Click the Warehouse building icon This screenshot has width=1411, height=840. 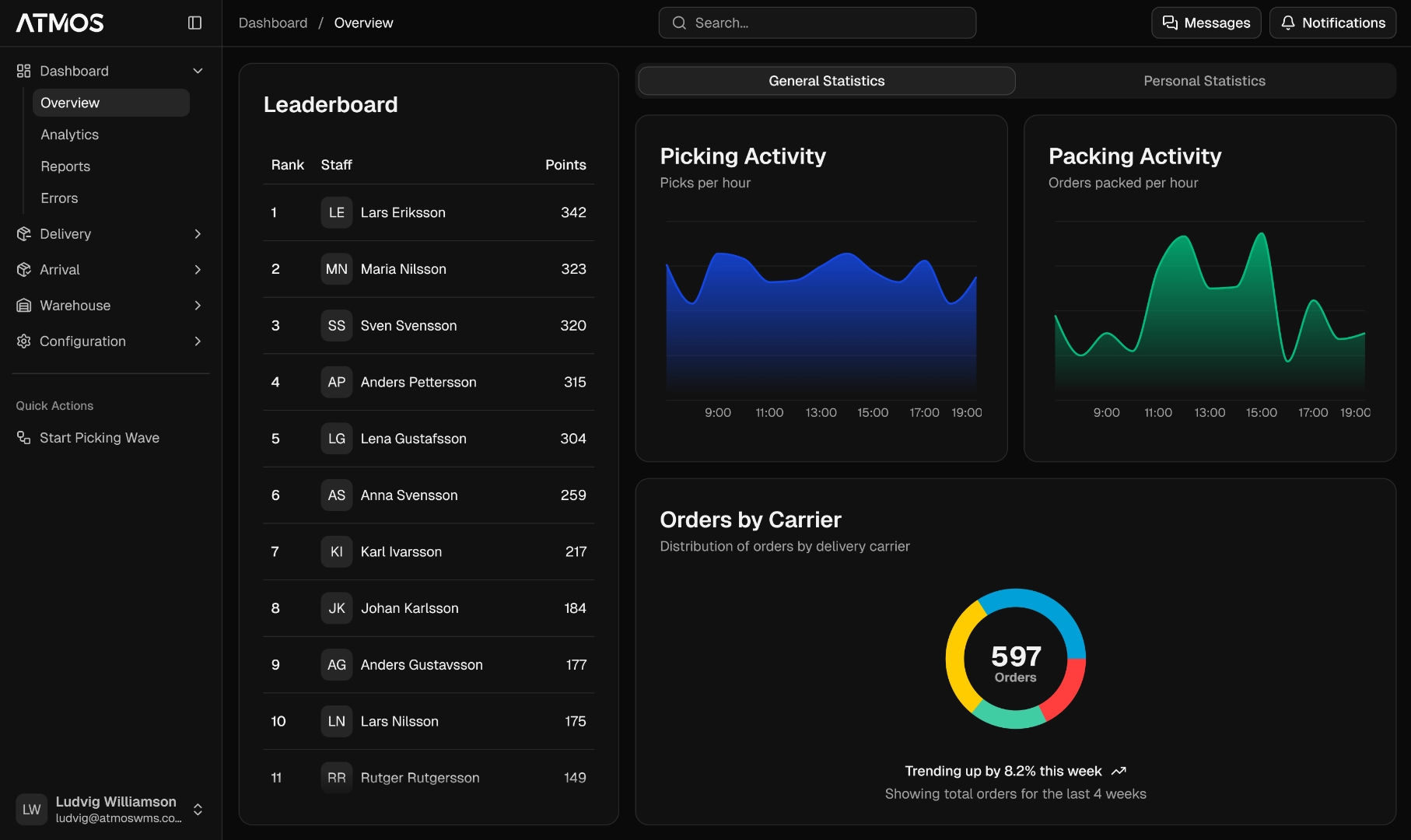(23, 306)
